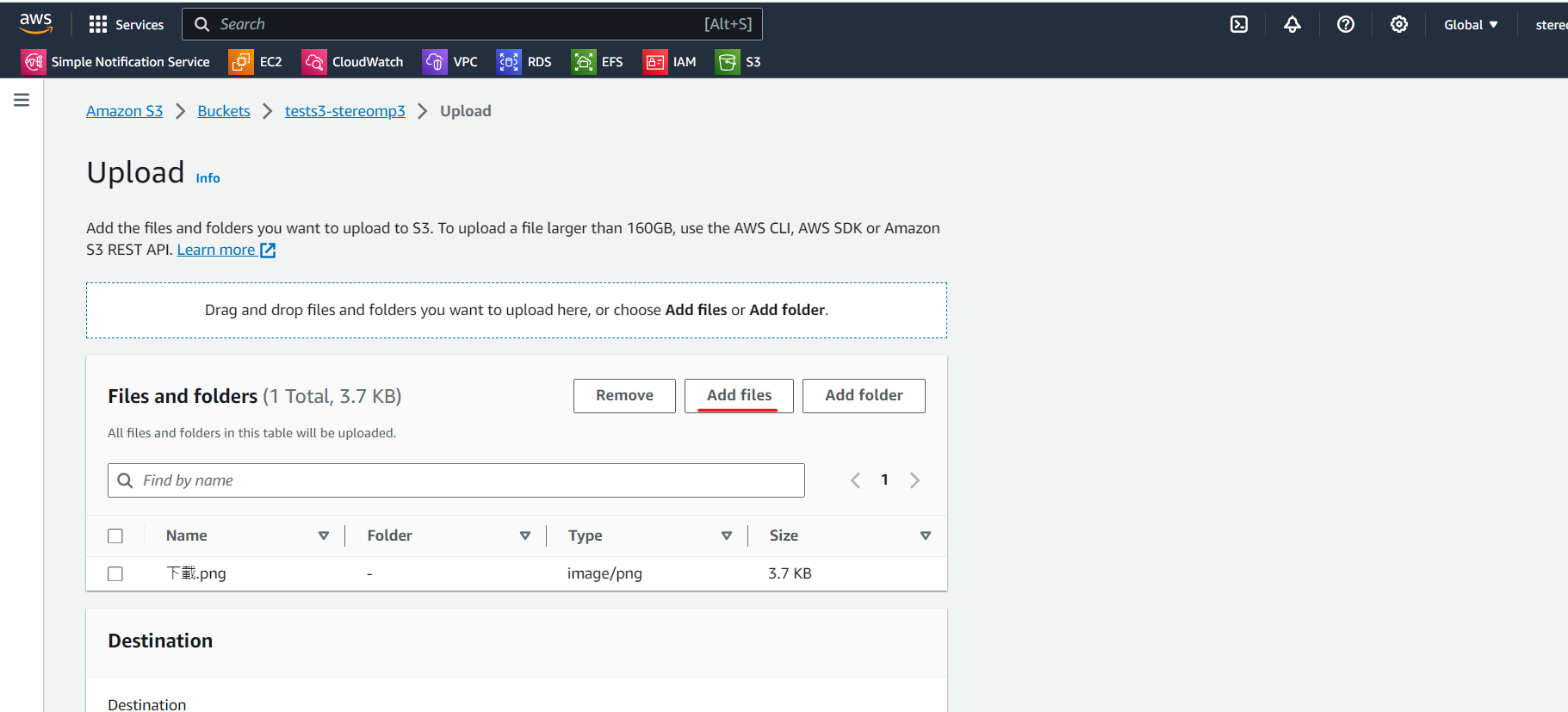Click the Add folder button

[864, 396]
